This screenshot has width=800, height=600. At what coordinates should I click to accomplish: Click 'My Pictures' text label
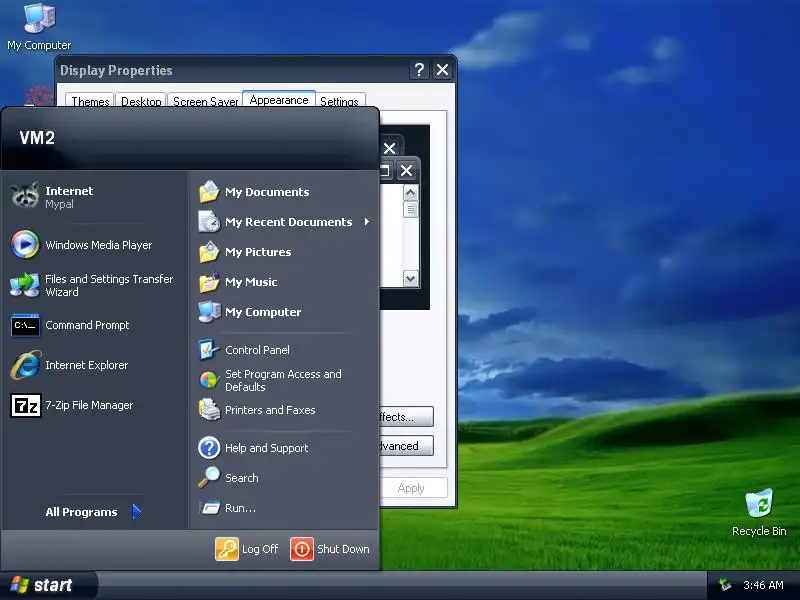point(258,252)
